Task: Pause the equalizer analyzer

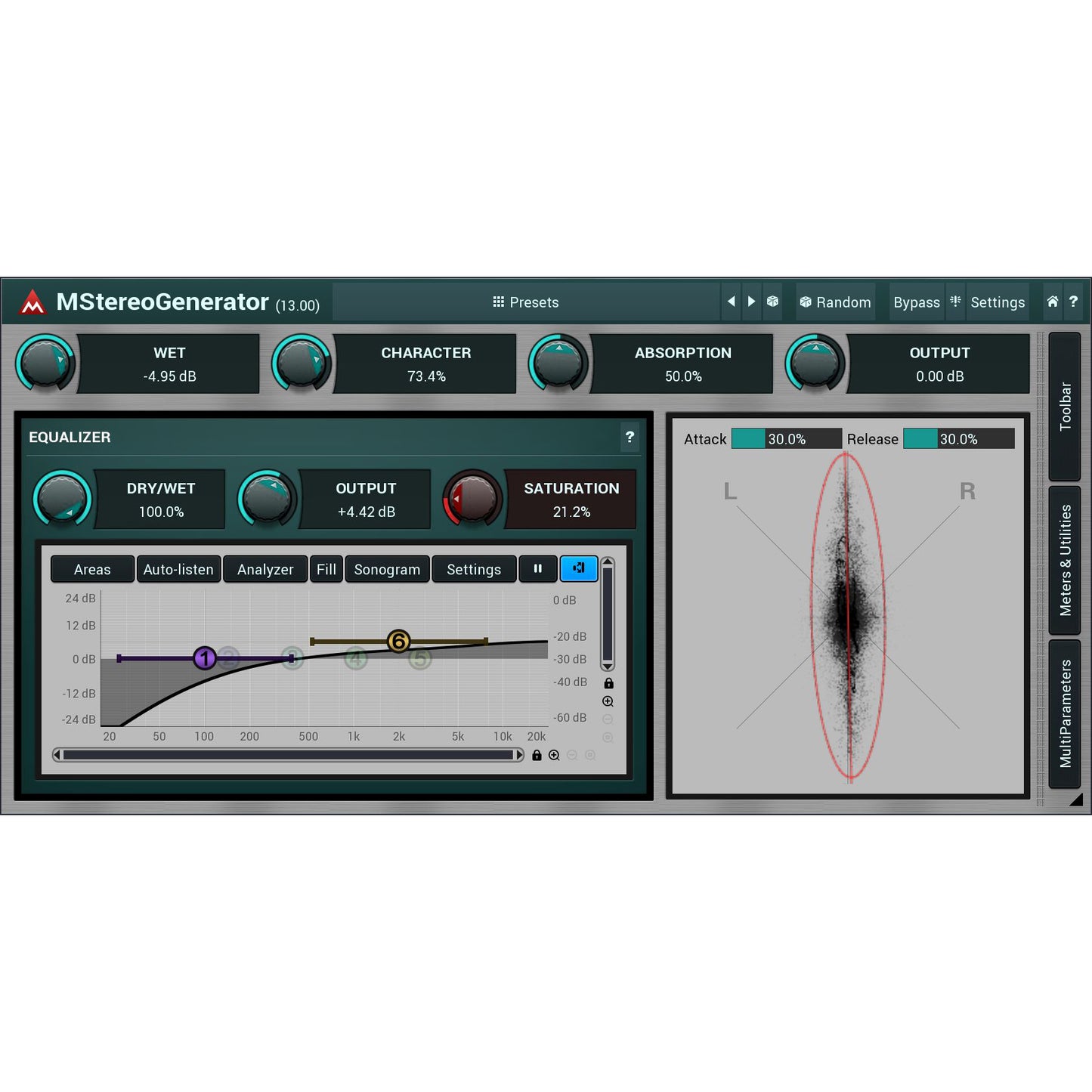Action: 538,569
